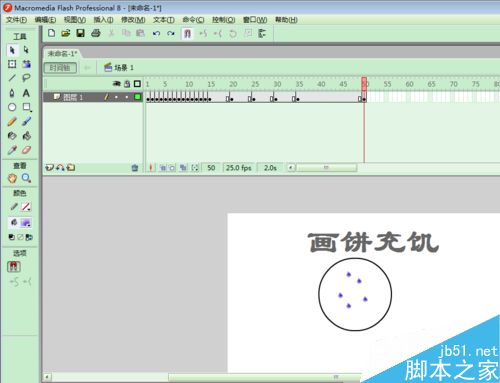Click the Open file toolbar icon
The height and width of the screenshot is (383, 500).
coord(66,33)
